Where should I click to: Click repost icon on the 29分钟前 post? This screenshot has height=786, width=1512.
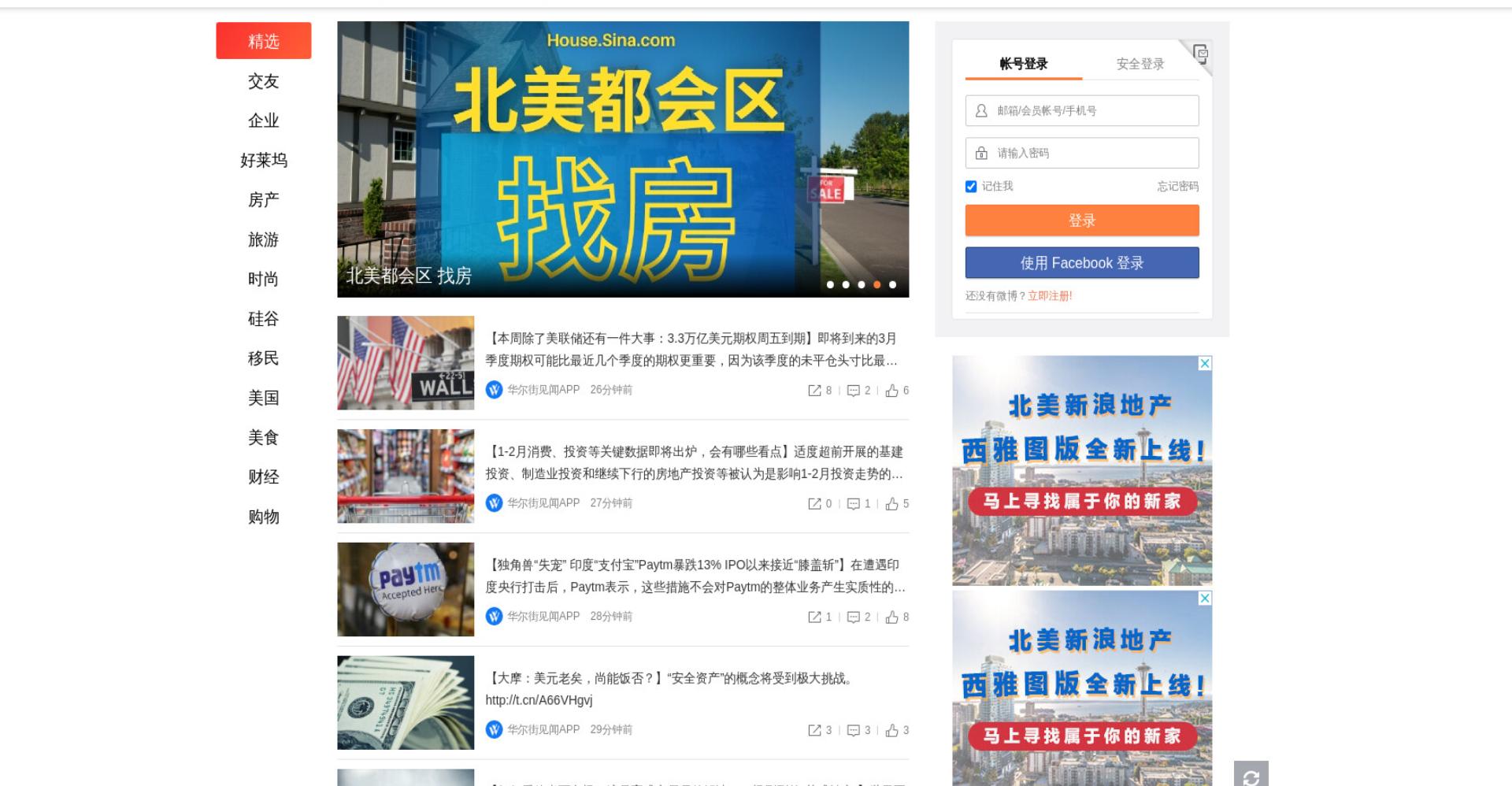814,731
